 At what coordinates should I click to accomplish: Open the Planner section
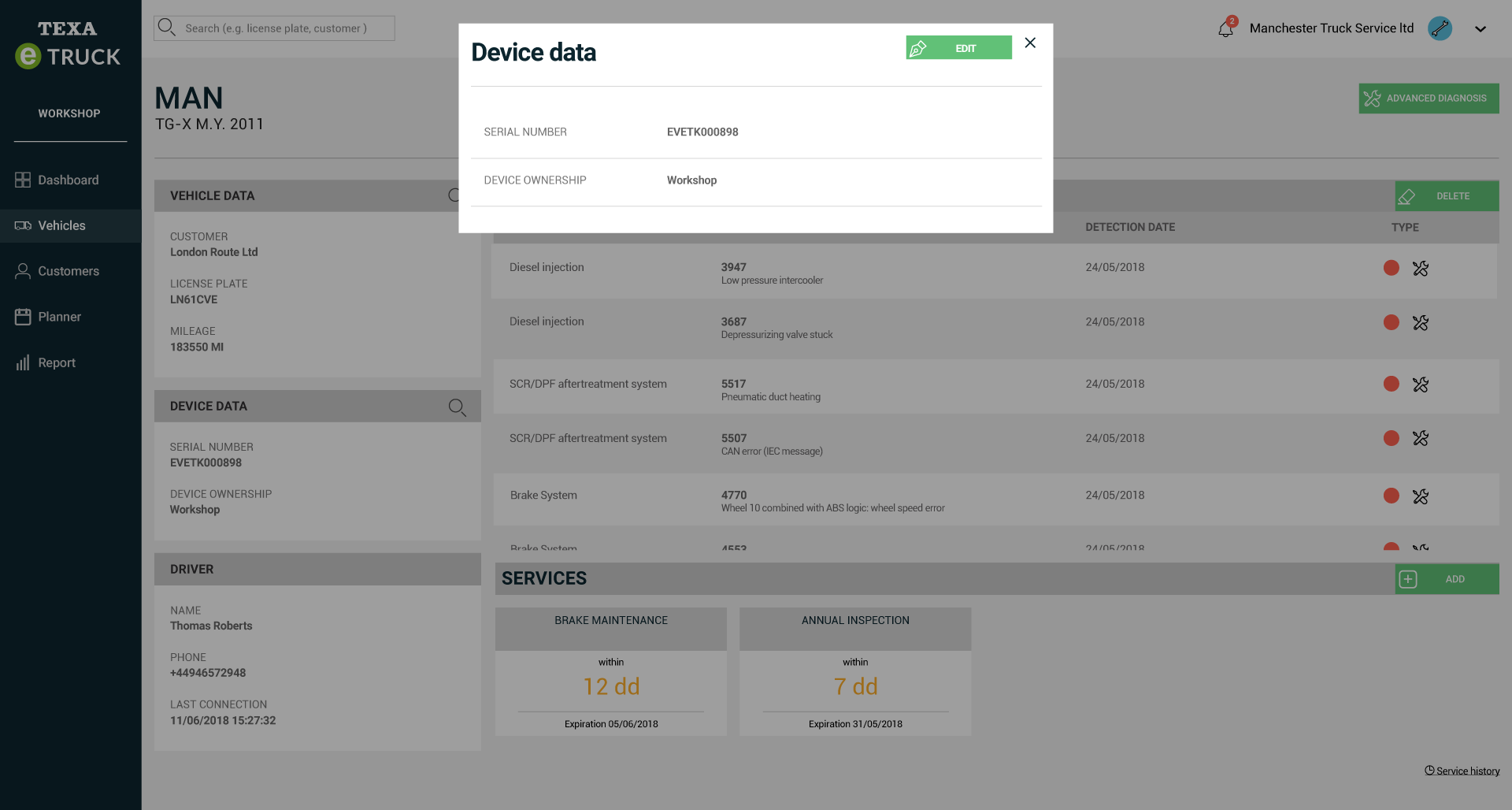tap(59, 317)
